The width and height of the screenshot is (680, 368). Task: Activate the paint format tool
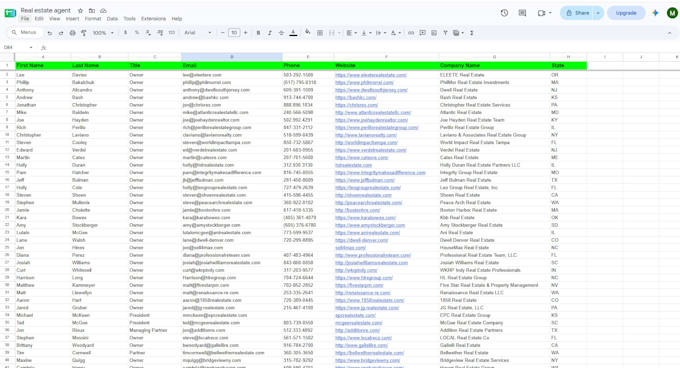click(x=84, y=33)
